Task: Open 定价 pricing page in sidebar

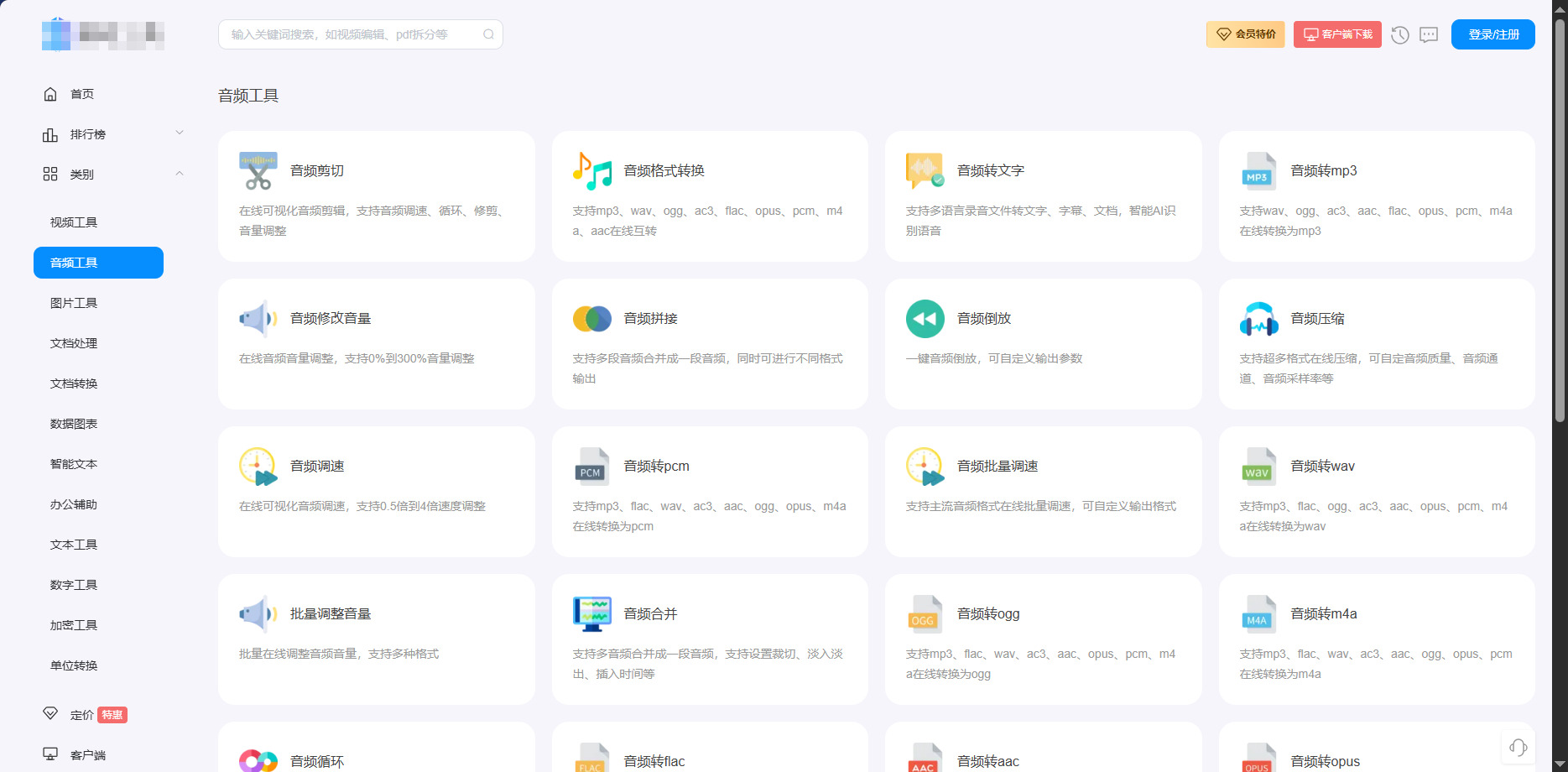Action: [81, 715]
